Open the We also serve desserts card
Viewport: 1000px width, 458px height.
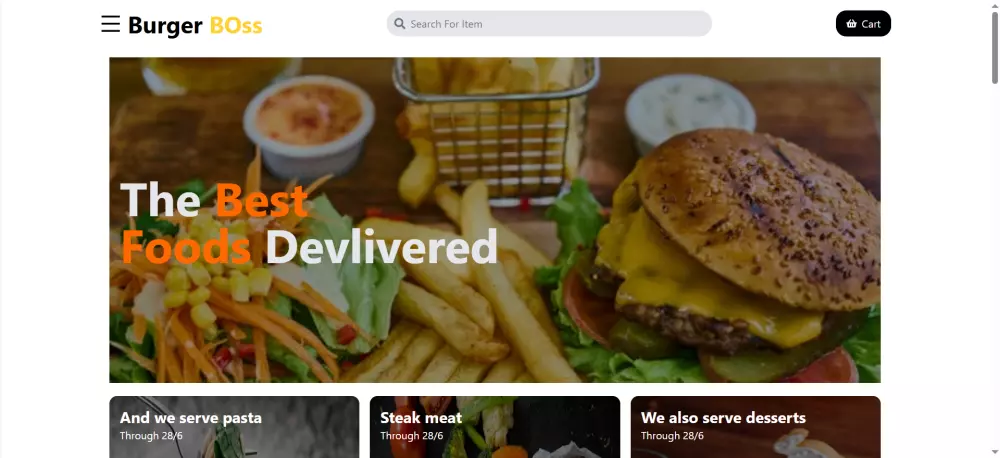pos(756,427)
